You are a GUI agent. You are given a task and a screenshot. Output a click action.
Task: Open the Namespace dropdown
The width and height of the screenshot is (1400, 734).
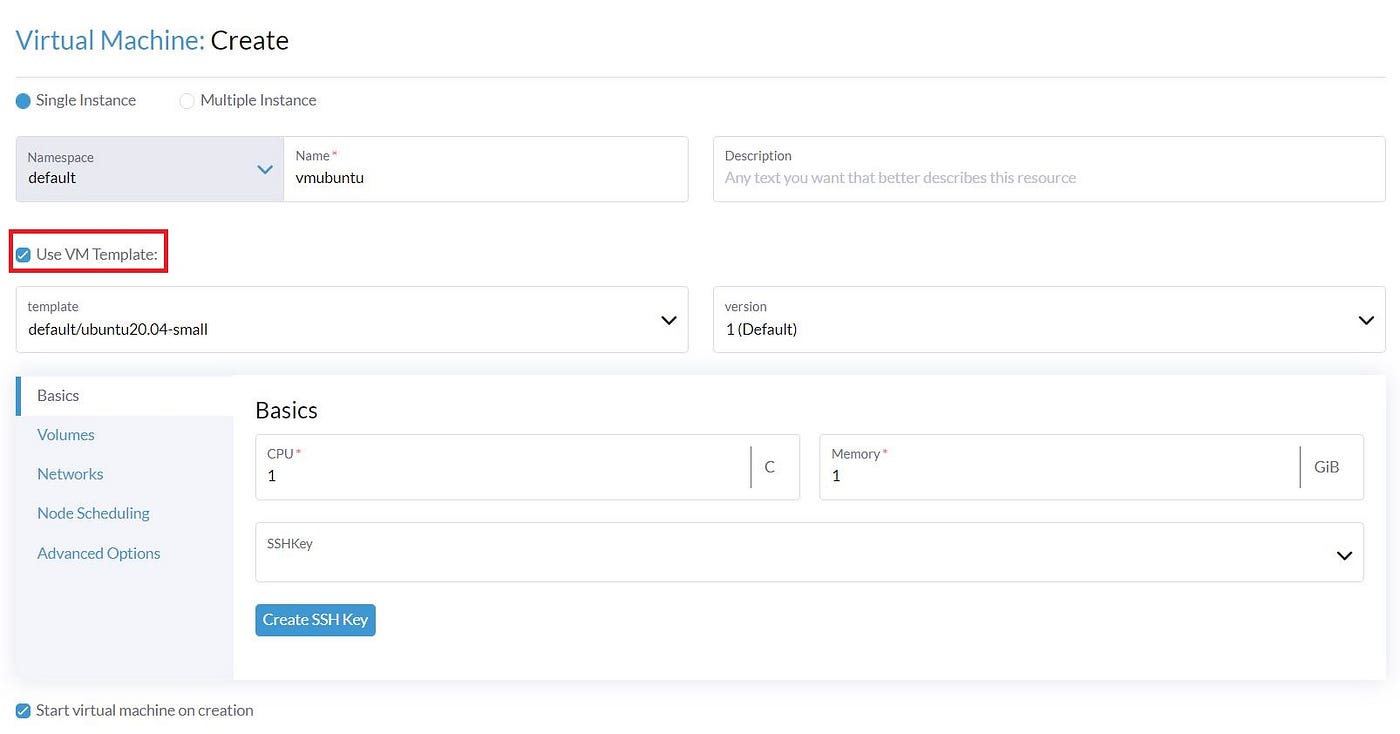pyautogui.click(x=148, y=168)
